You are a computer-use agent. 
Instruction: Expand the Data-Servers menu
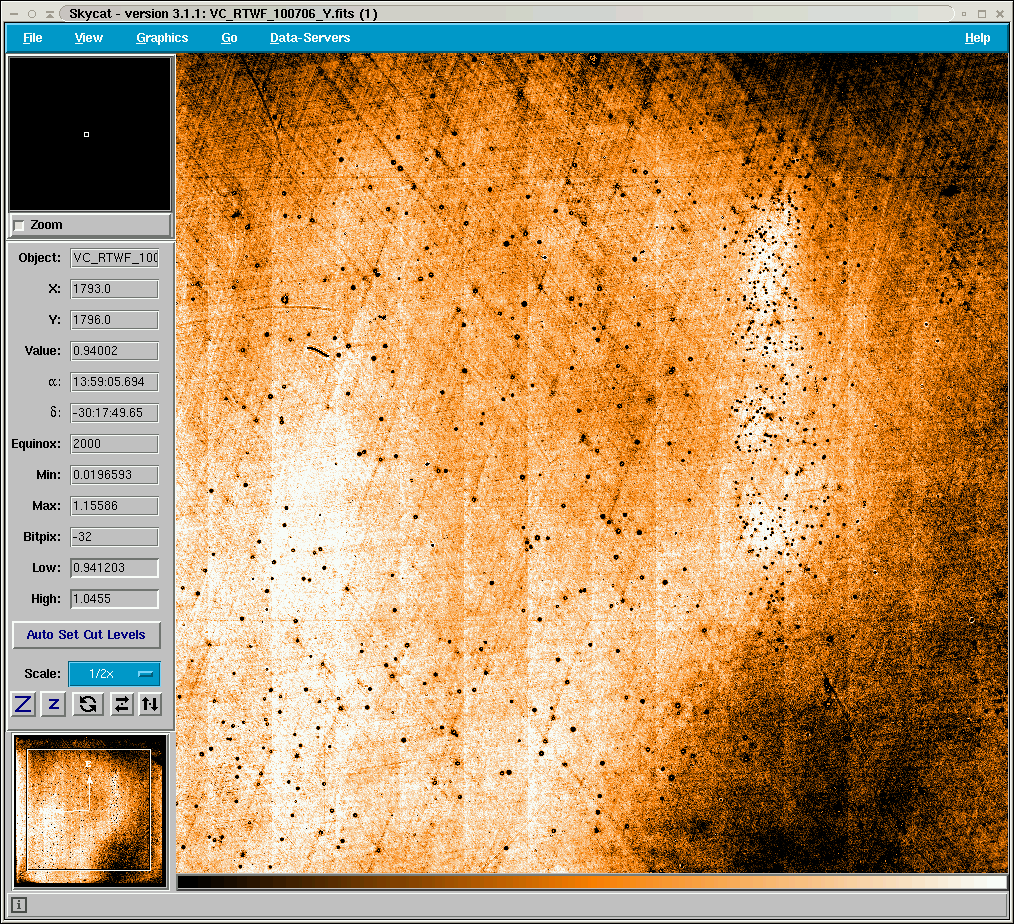(x=310, y=38)
